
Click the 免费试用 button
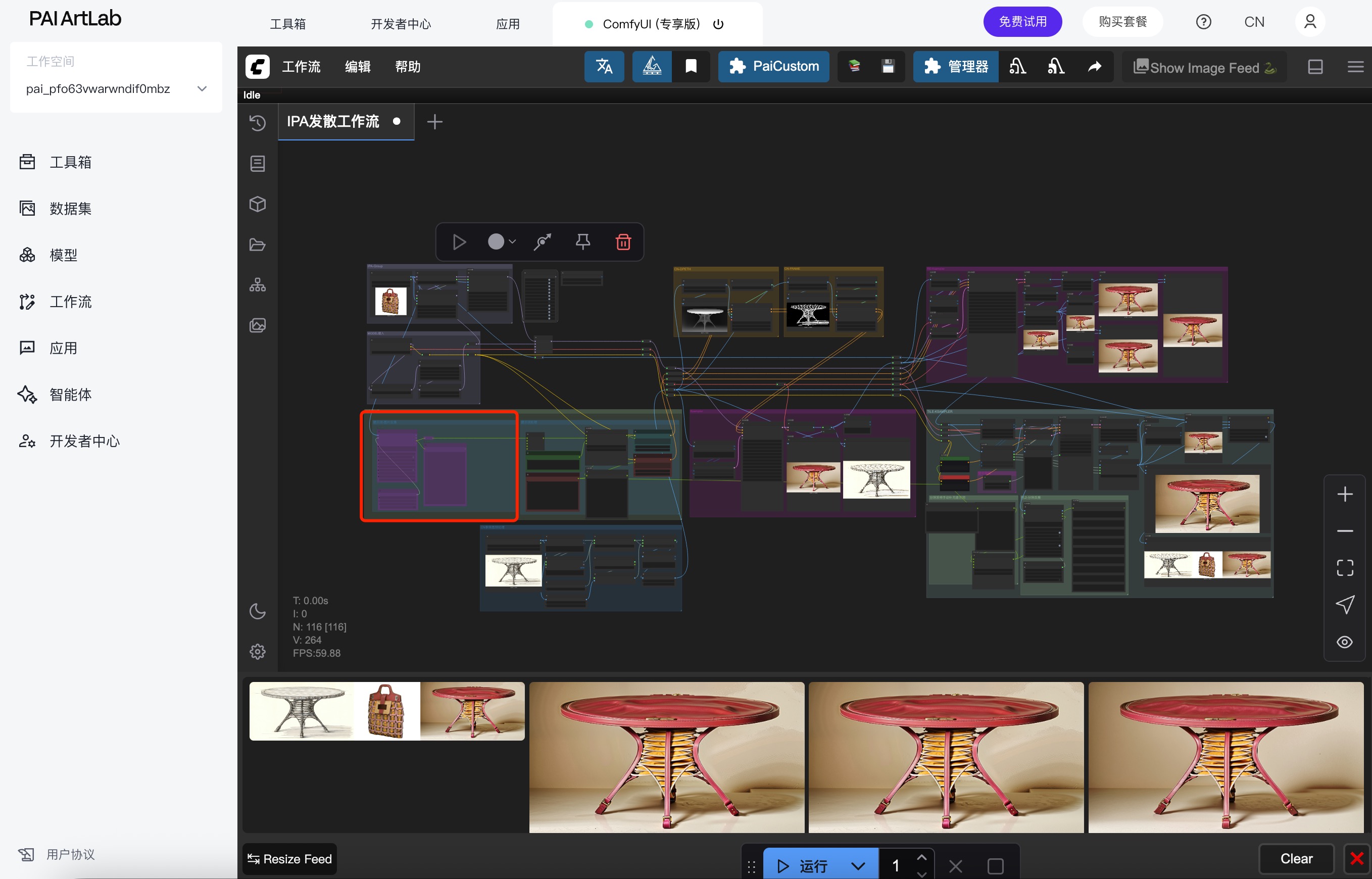click(1022, 22)
